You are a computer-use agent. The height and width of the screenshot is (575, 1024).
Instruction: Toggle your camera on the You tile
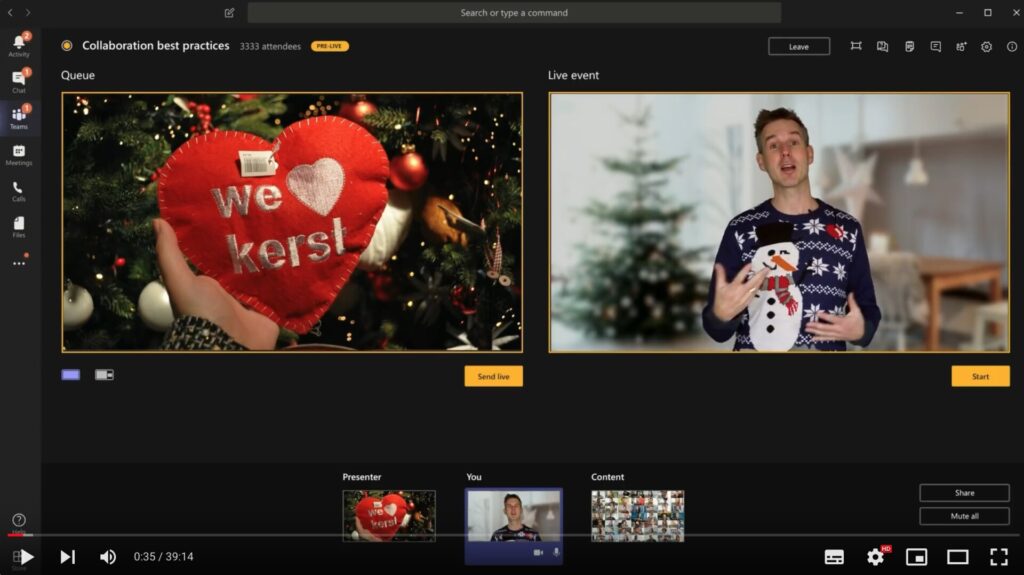pyautogui.click(x=538, y=552)
